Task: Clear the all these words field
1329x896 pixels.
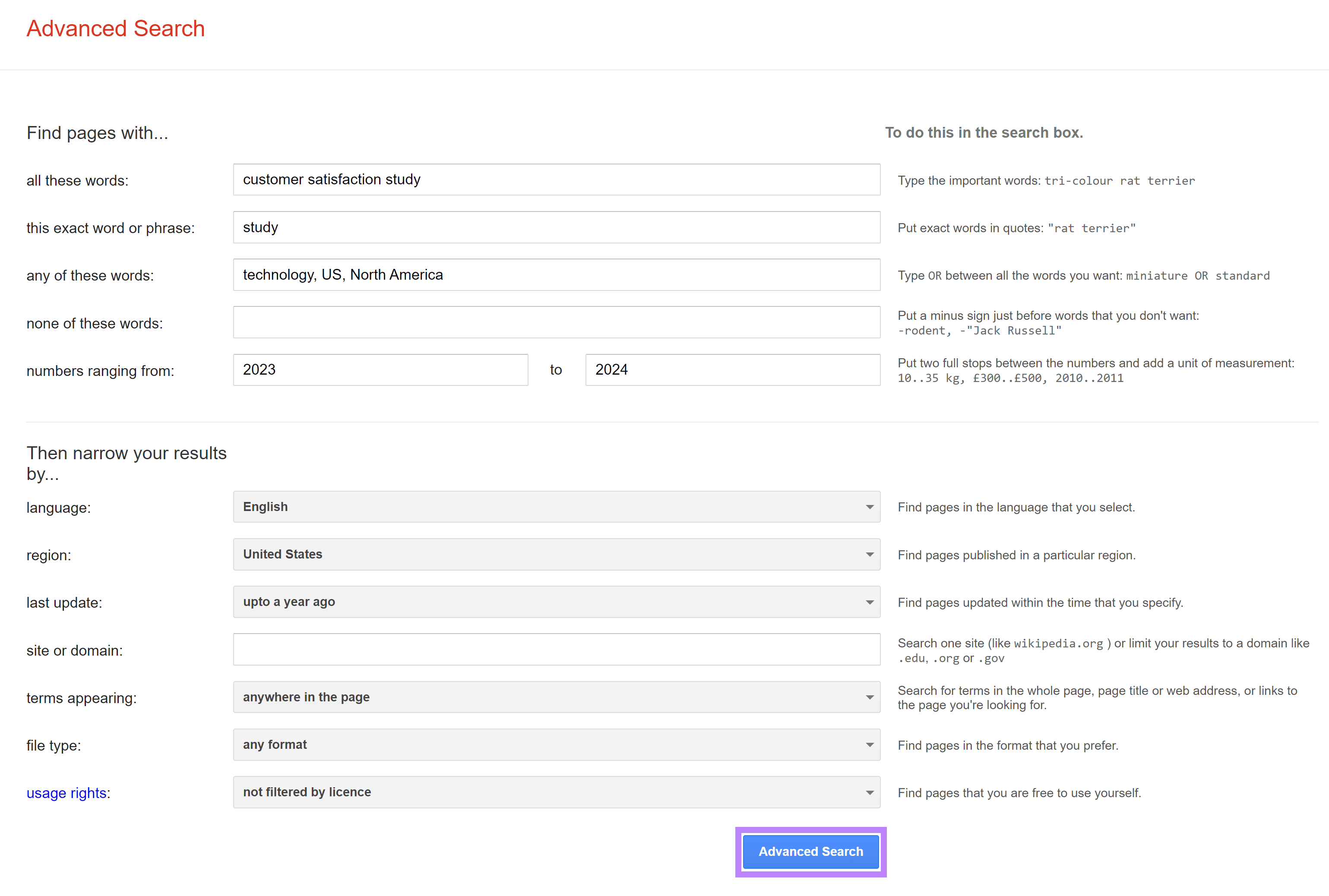Action: (555, 180)
